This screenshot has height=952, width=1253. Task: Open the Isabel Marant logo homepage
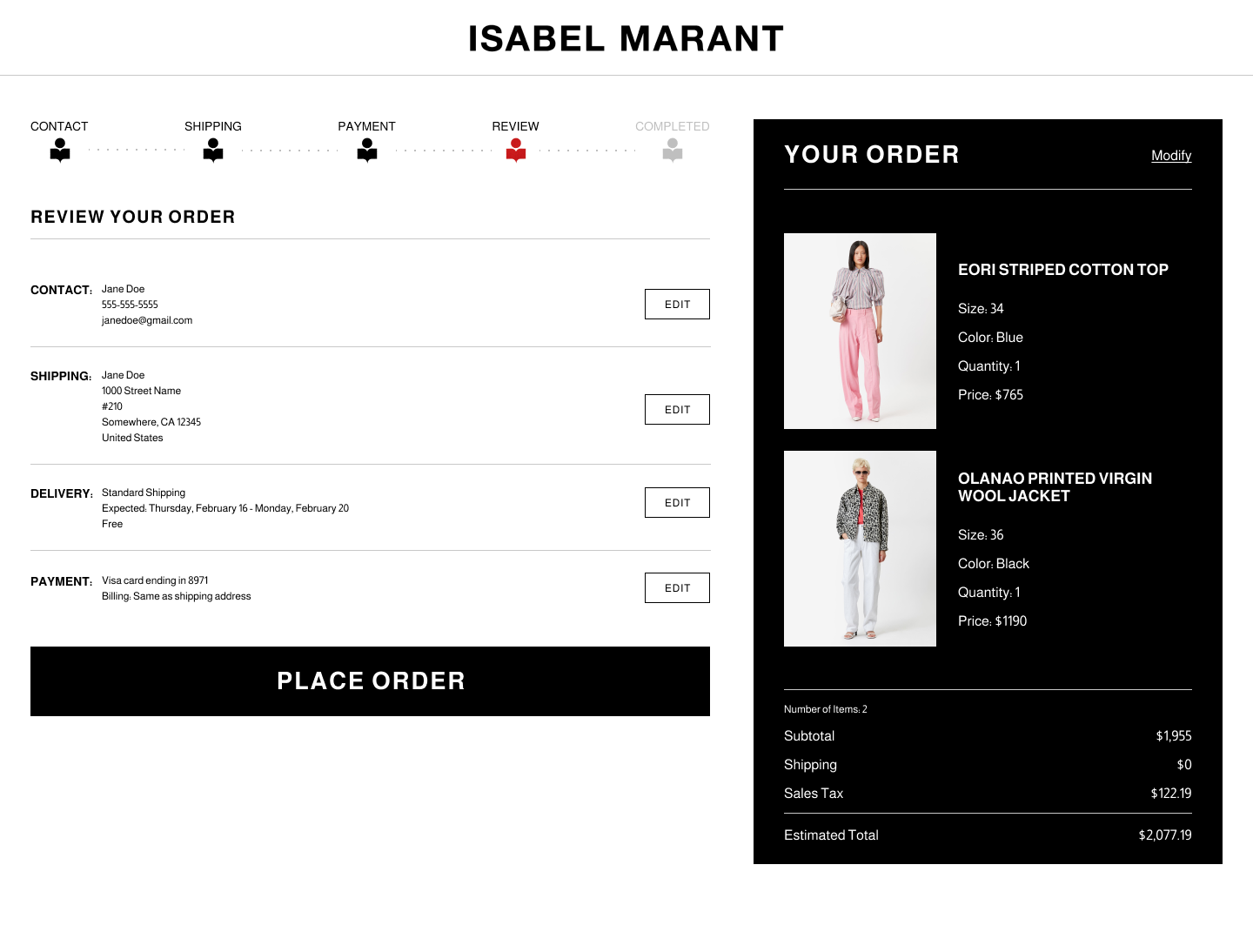pyautogui.click(x=626, y=39)
